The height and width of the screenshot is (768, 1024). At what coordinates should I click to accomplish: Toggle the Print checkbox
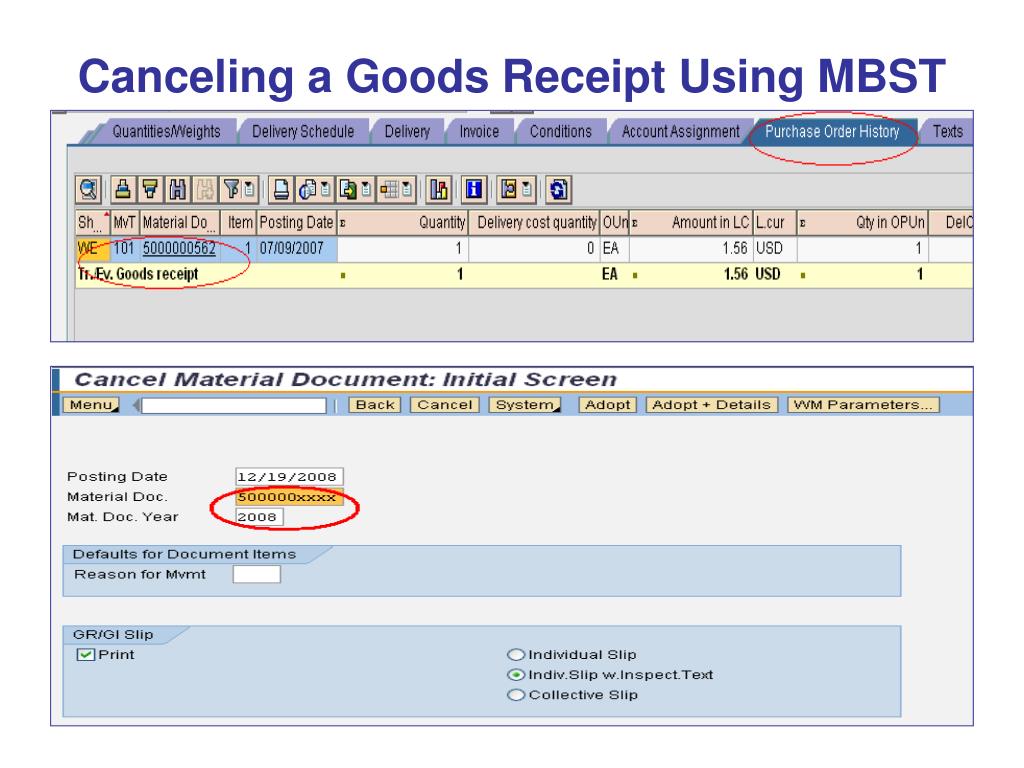[x=86, y=654]
